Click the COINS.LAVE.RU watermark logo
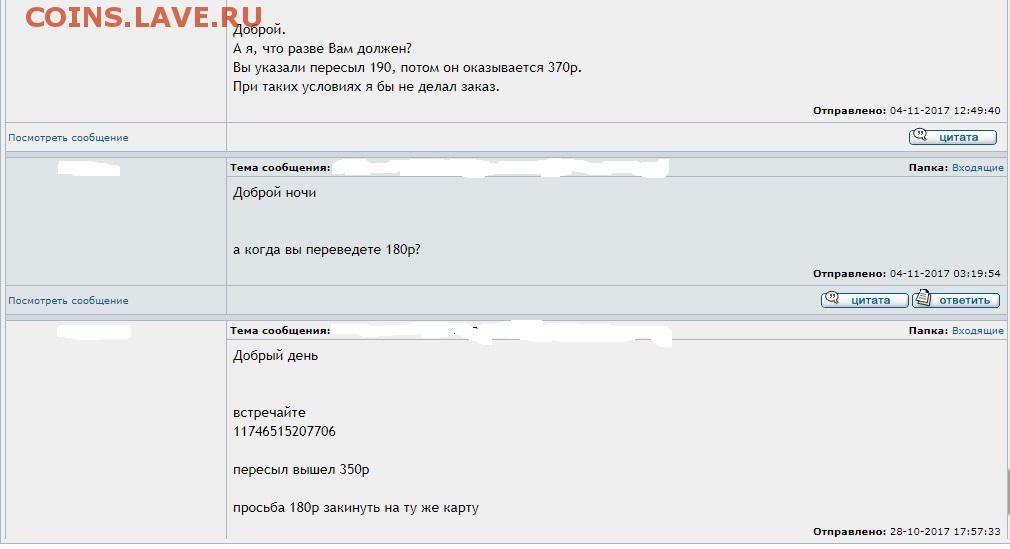Screen dimensions: 1010x549 pos(144,17)
